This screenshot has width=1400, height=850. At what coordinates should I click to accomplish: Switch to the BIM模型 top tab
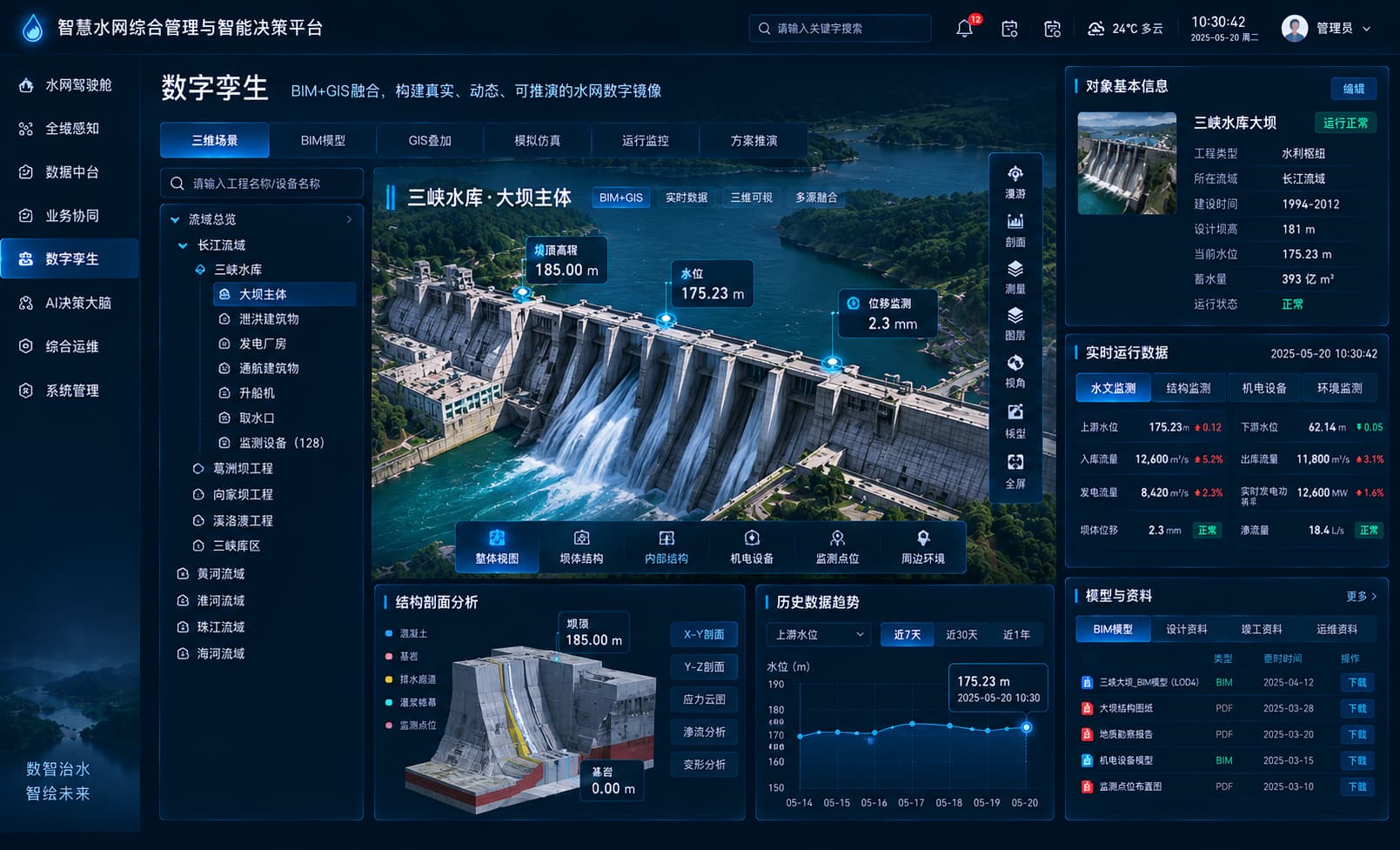tap(323, 140)
